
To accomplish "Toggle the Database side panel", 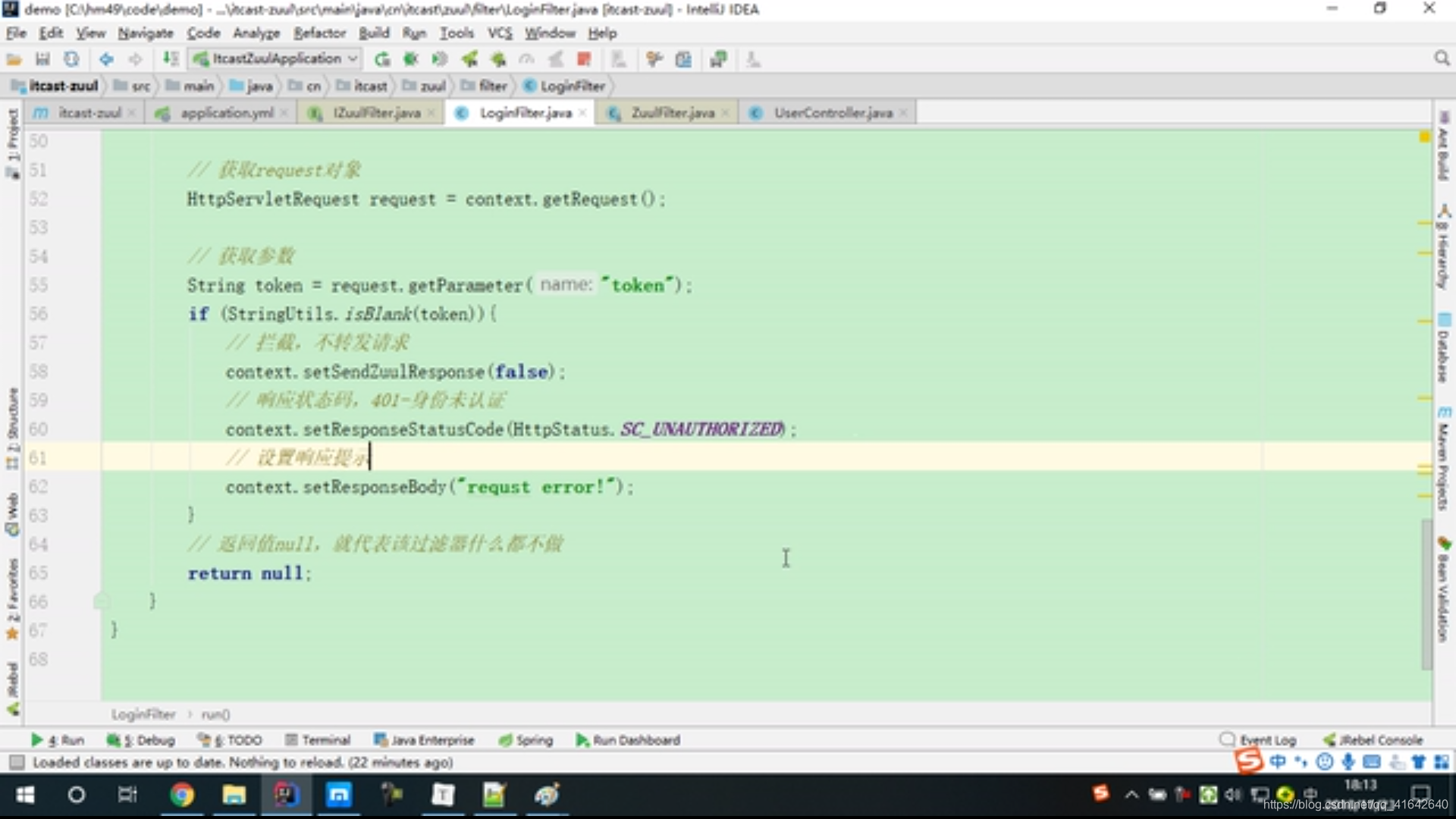I will (1443, 347).
